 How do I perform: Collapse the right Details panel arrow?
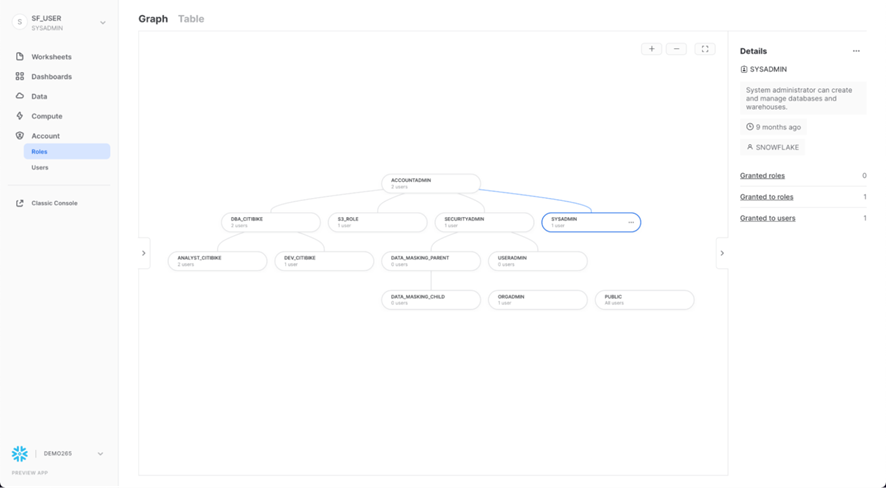point(722,253)
